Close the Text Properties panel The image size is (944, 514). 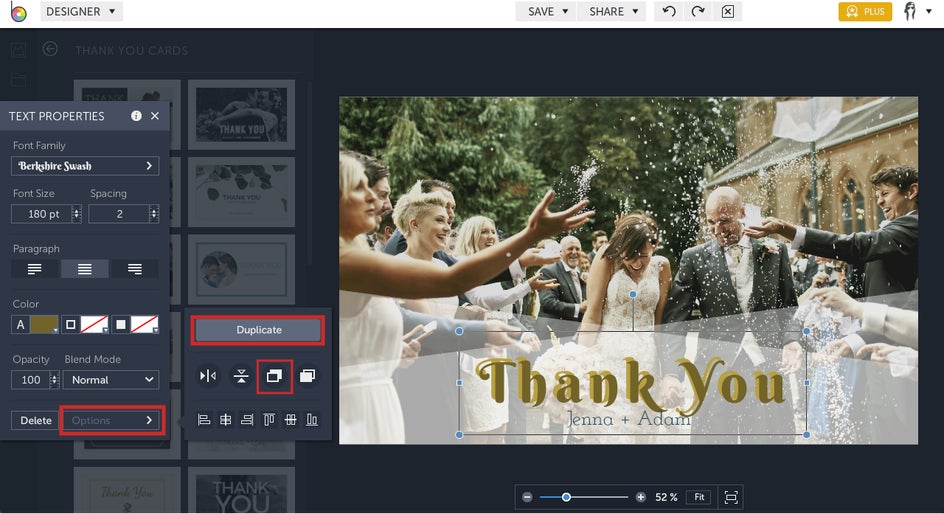pyautogui.click(x=155, y=116)
